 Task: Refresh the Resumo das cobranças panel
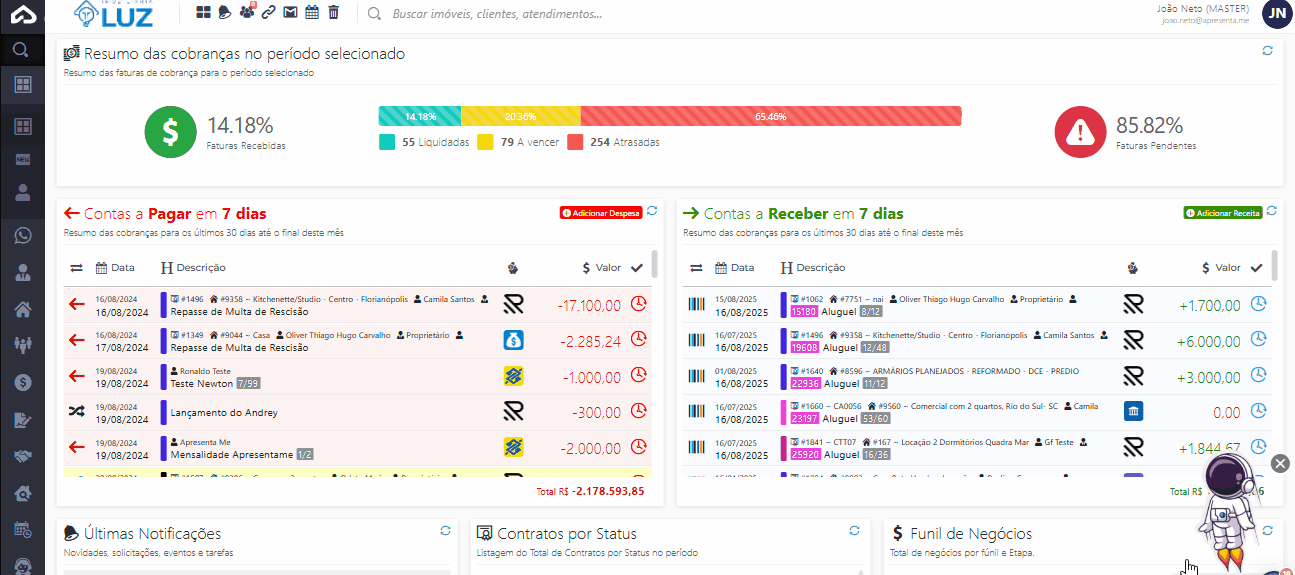tap(1267, 51)
